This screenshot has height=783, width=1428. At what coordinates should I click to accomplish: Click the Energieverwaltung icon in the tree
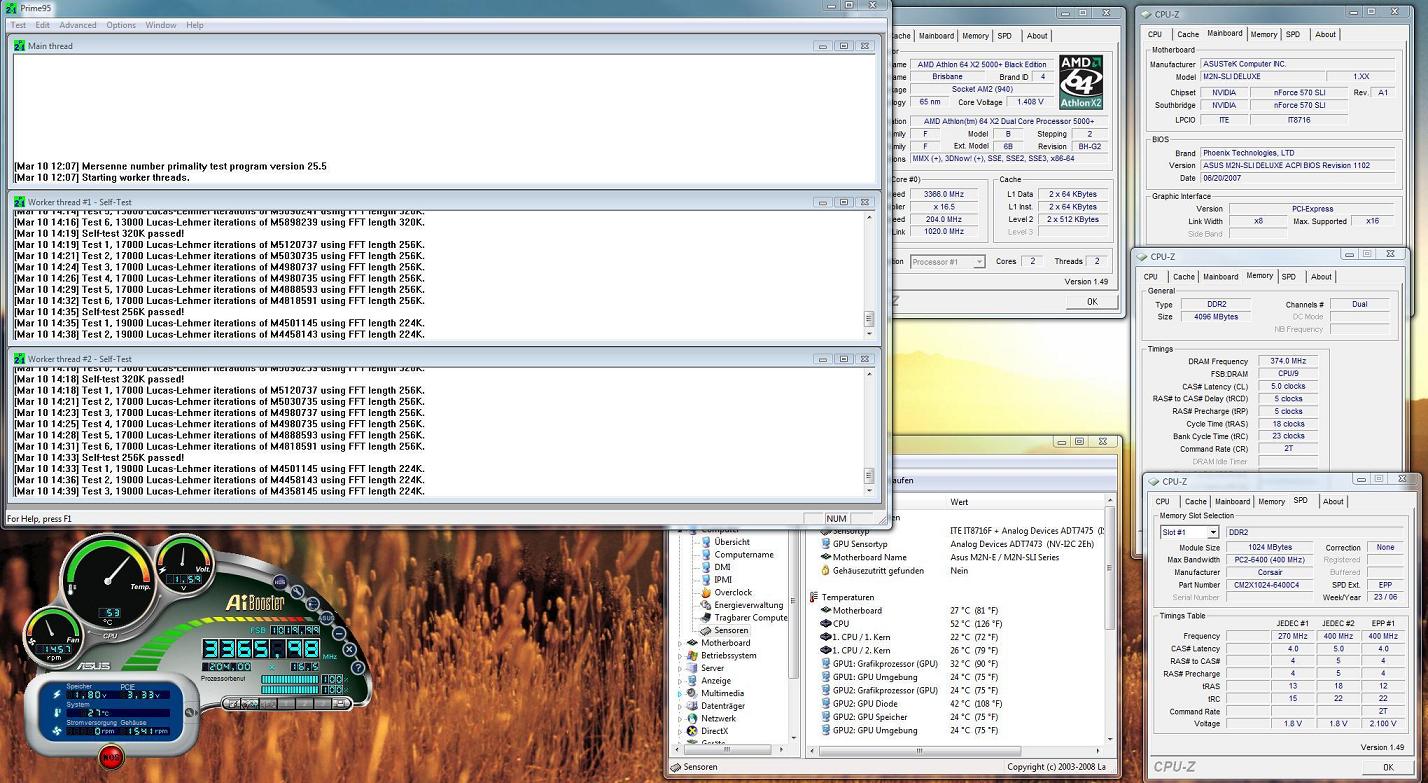pyautogui.click(x=706, y=605)
